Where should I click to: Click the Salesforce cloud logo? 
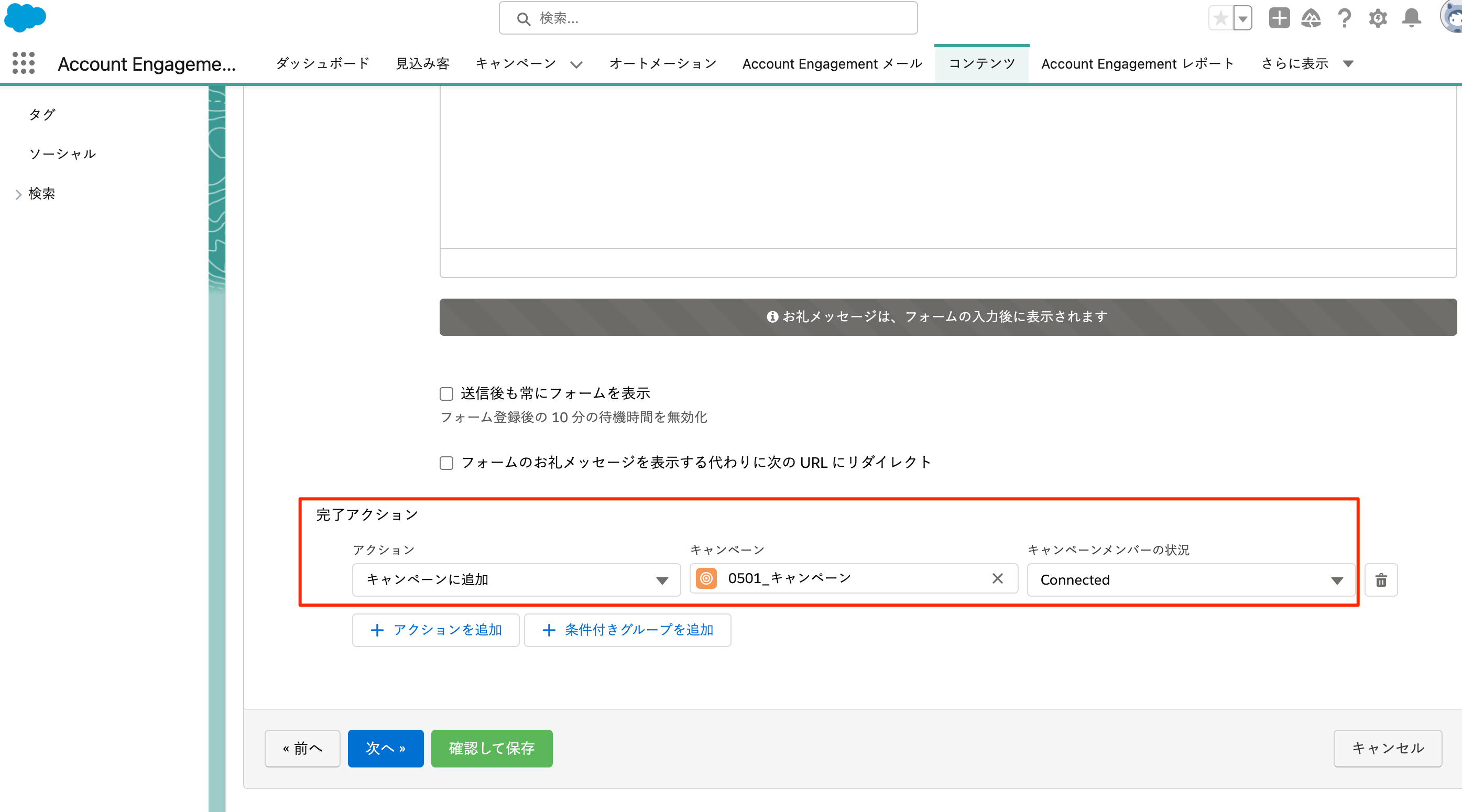[x=25, y=17]
